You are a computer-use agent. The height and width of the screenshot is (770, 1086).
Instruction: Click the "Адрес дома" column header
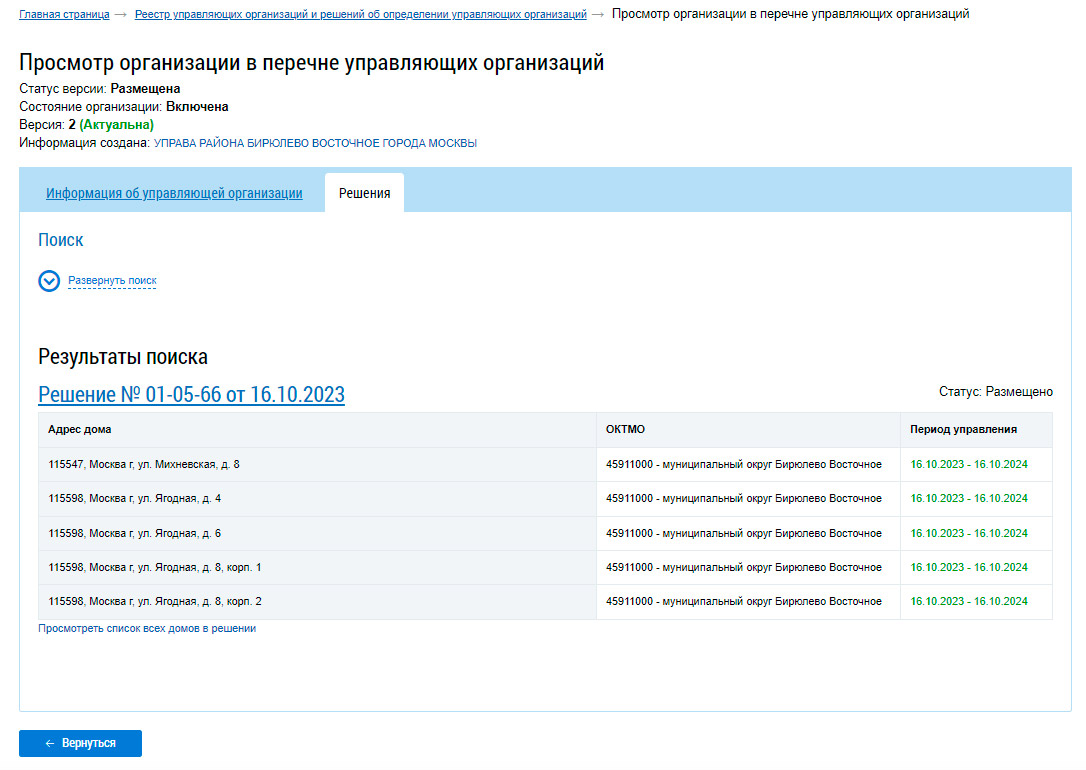click(80, 430)
